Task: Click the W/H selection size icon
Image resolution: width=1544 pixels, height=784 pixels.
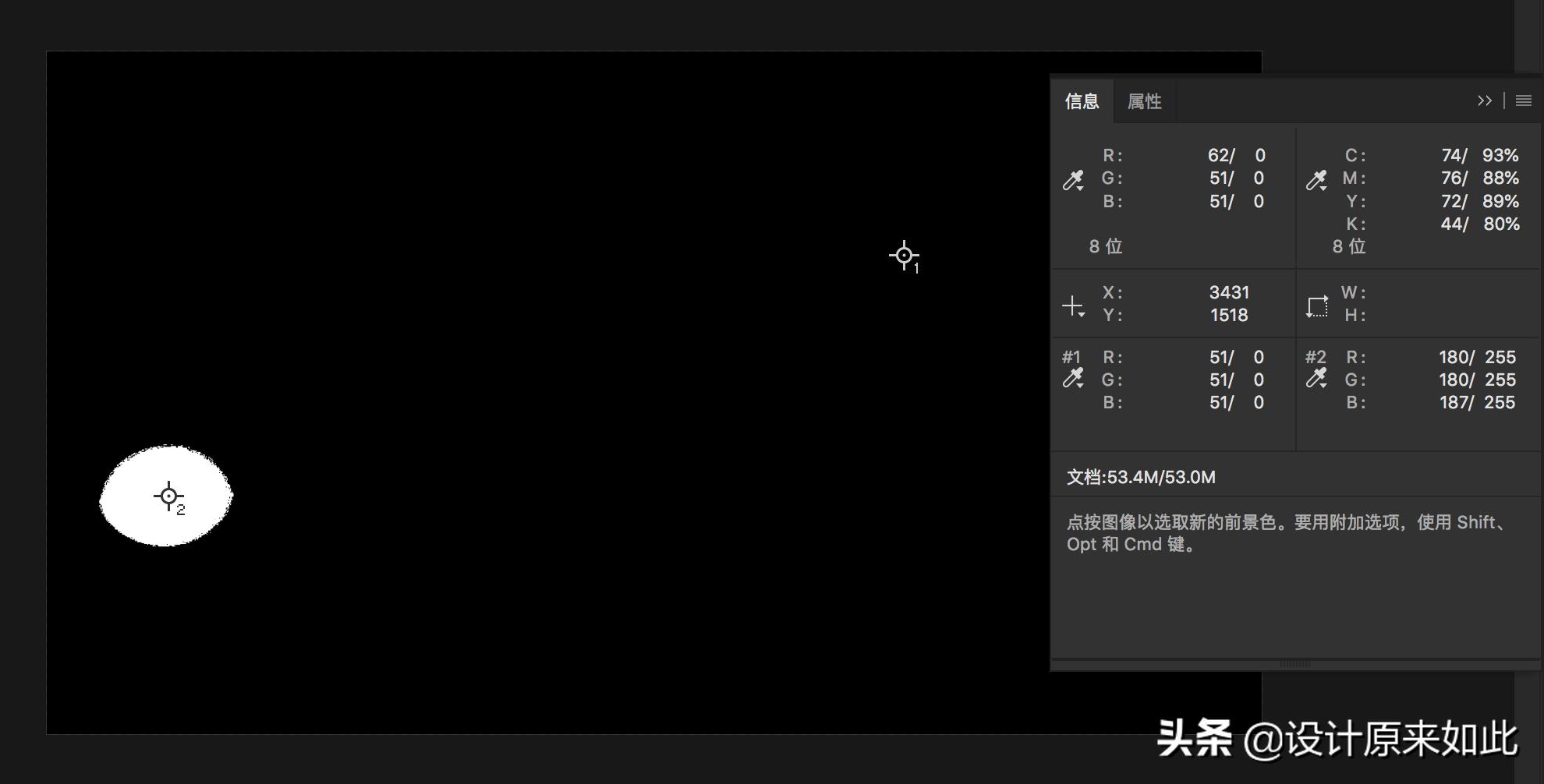Action: tap(1317, 305)
